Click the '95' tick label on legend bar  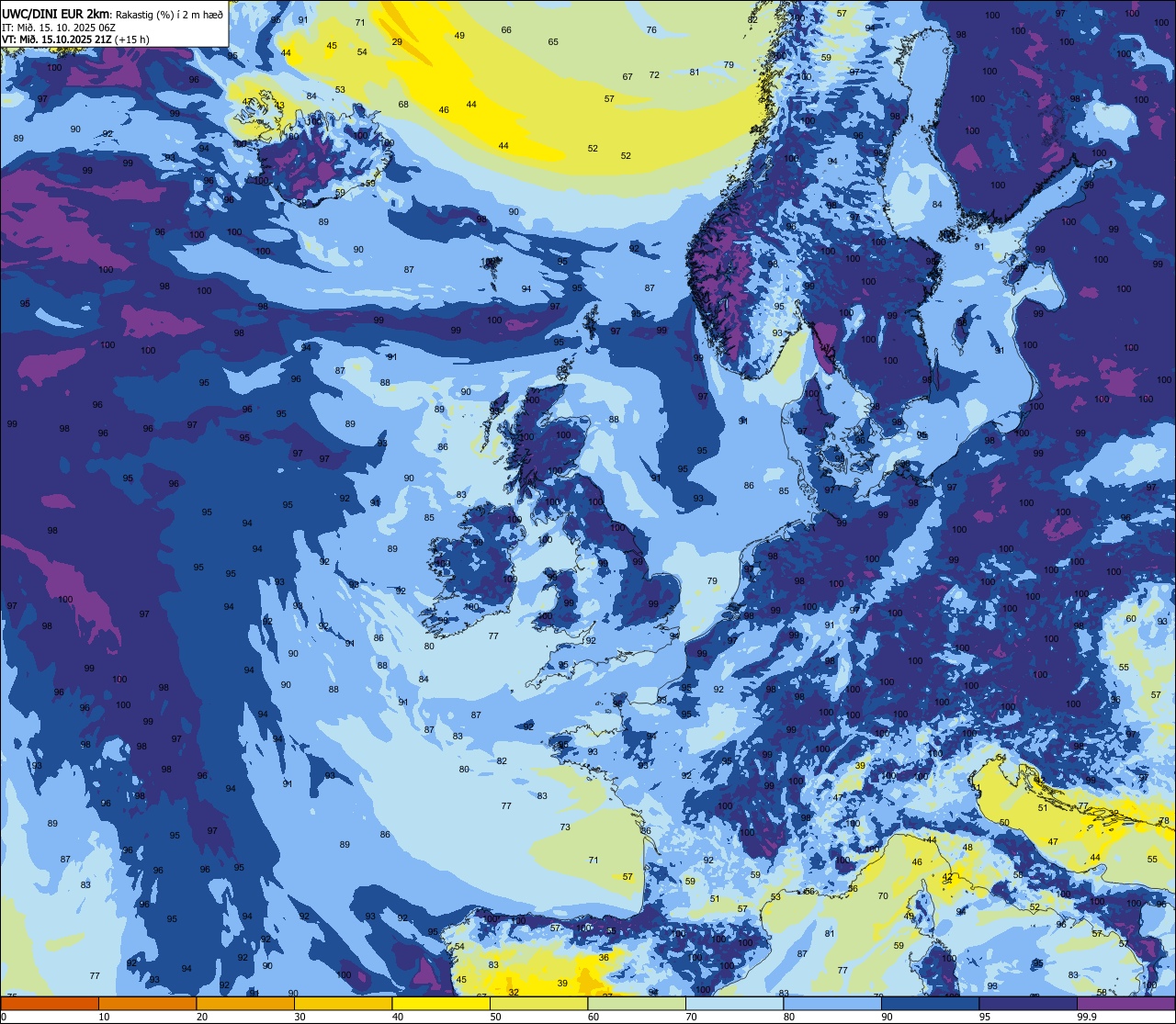[986, 1017]
